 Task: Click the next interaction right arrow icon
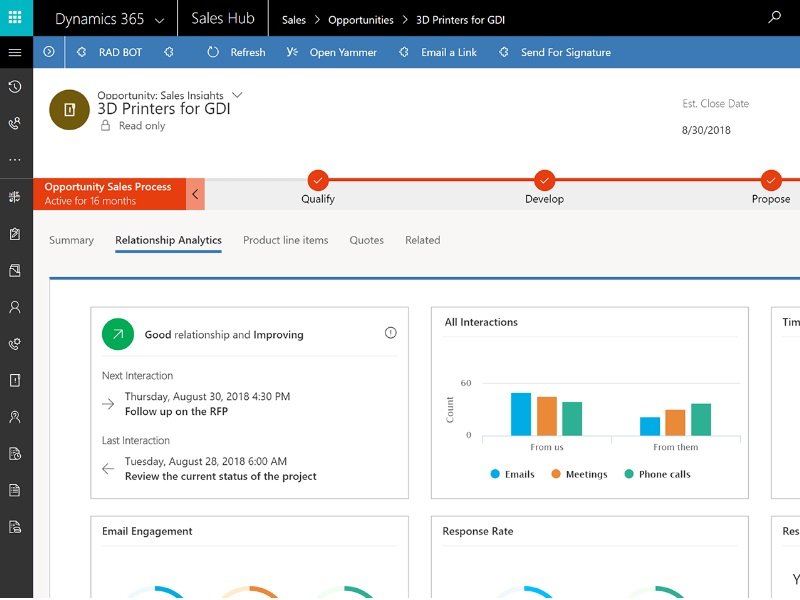pos(108,404)
